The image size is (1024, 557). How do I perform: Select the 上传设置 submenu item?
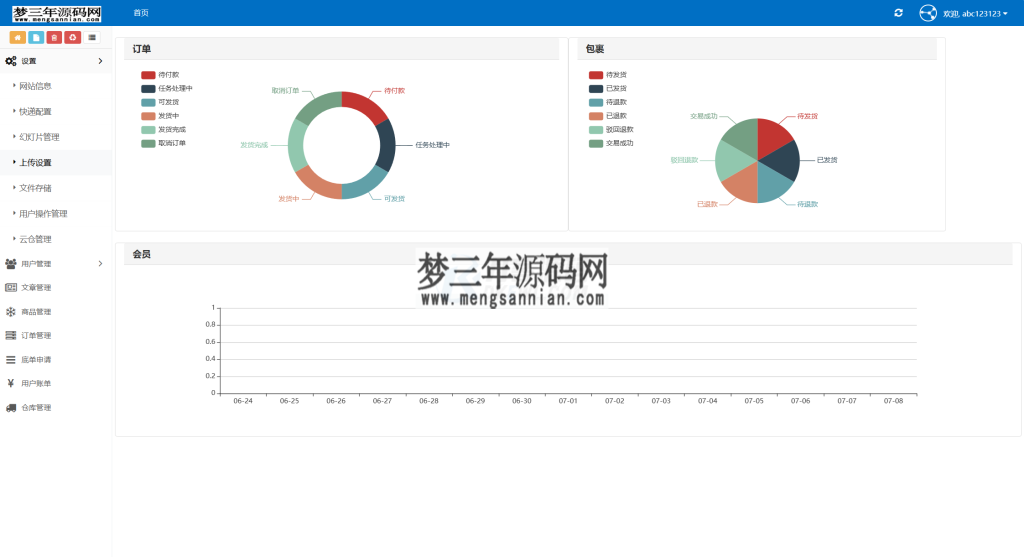(x=35, y=162)
